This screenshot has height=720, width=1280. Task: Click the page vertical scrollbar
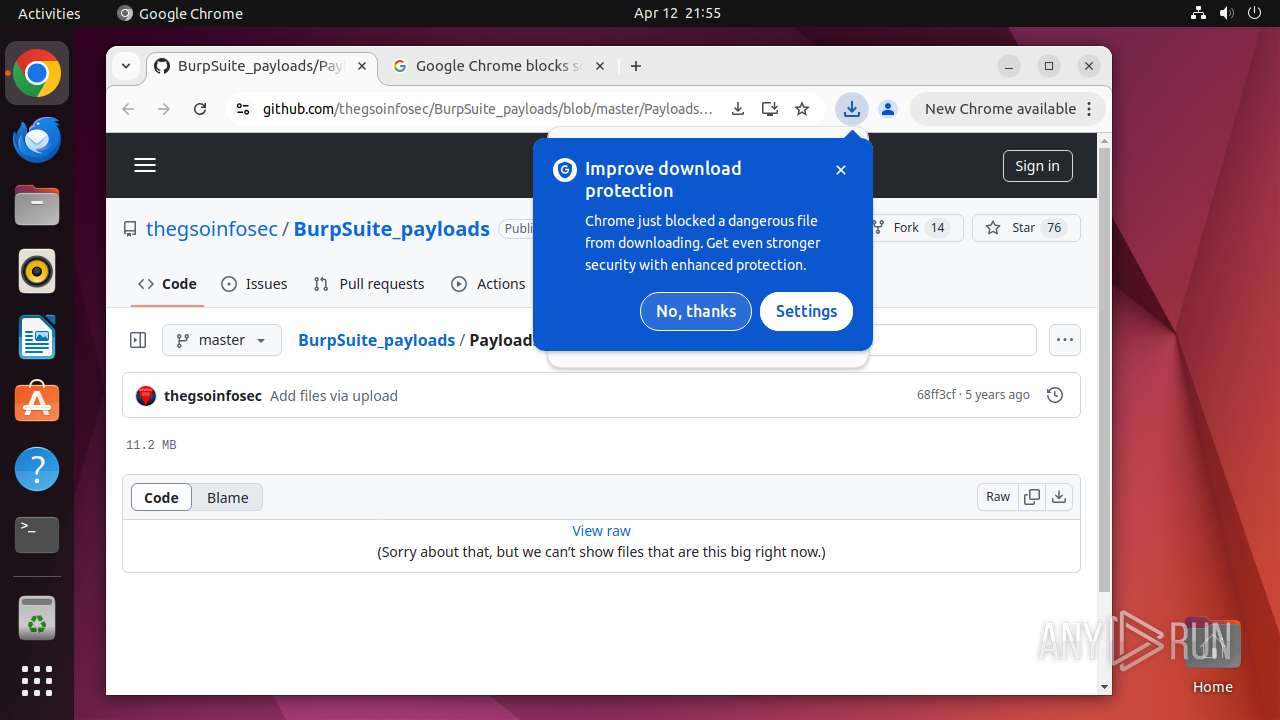1104,370
